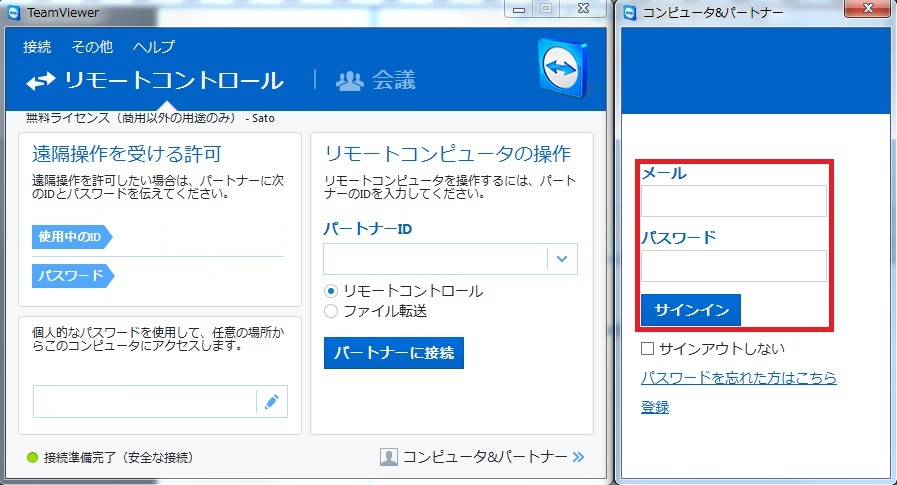Screen dimensions: 897x485
Task: Click the パートナーに接続 button
Action: point(394,353)
